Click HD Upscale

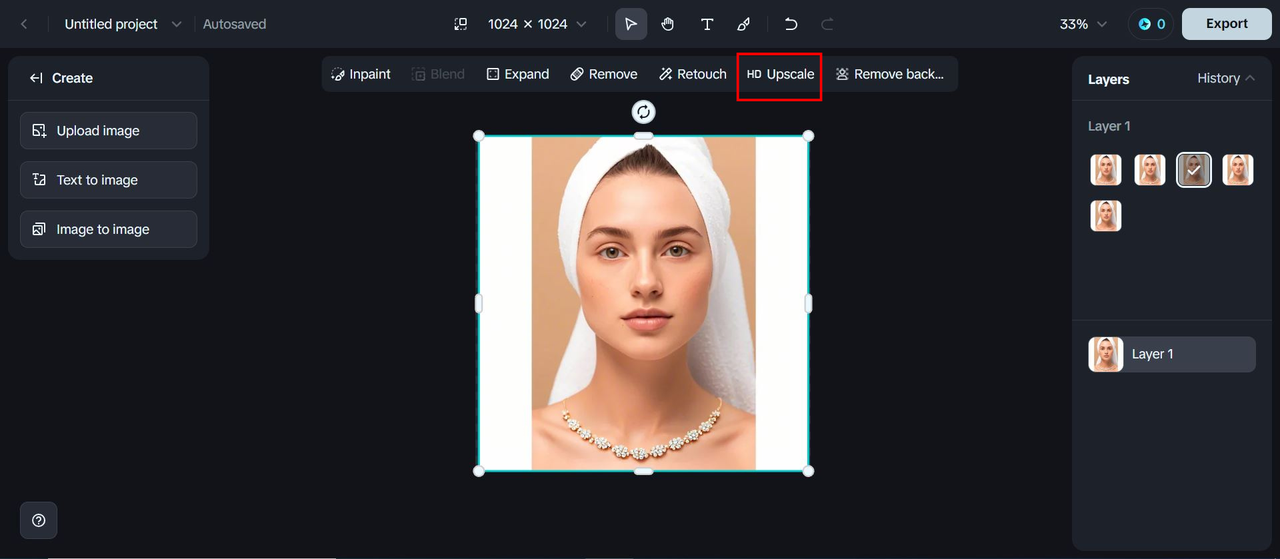click(x=780, y=74)
